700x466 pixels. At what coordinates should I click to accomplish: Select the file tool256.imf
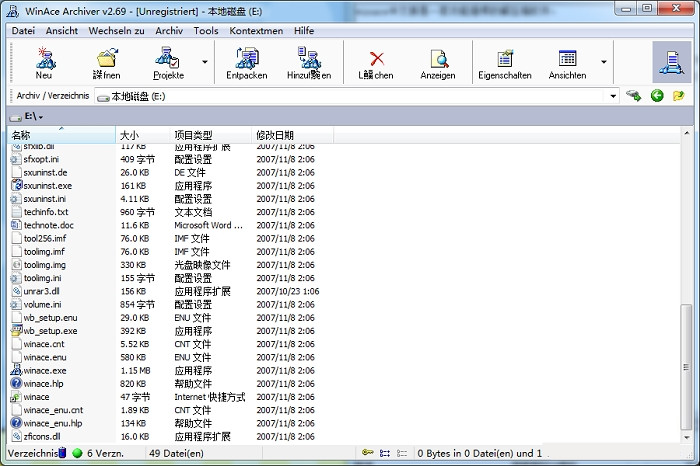point(45,238)
